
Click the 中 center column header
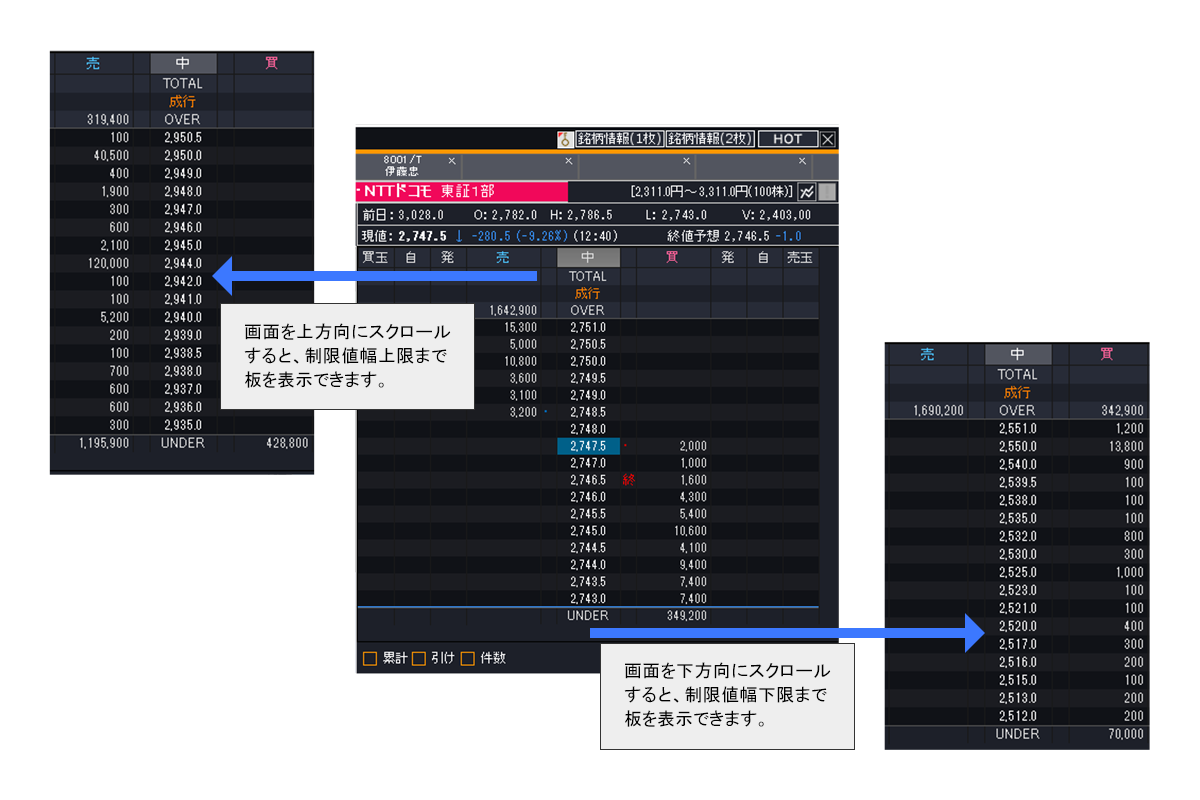click(x=587, y=258)
